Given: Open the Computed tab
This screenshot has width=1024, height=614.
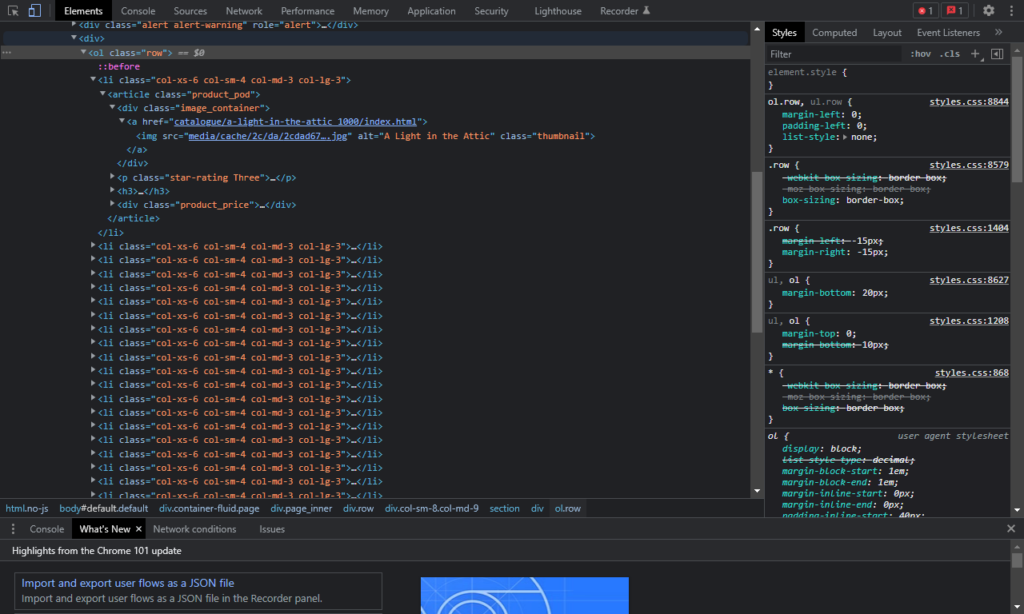Looking at the screenshot, I should click(x=834, y=33).
